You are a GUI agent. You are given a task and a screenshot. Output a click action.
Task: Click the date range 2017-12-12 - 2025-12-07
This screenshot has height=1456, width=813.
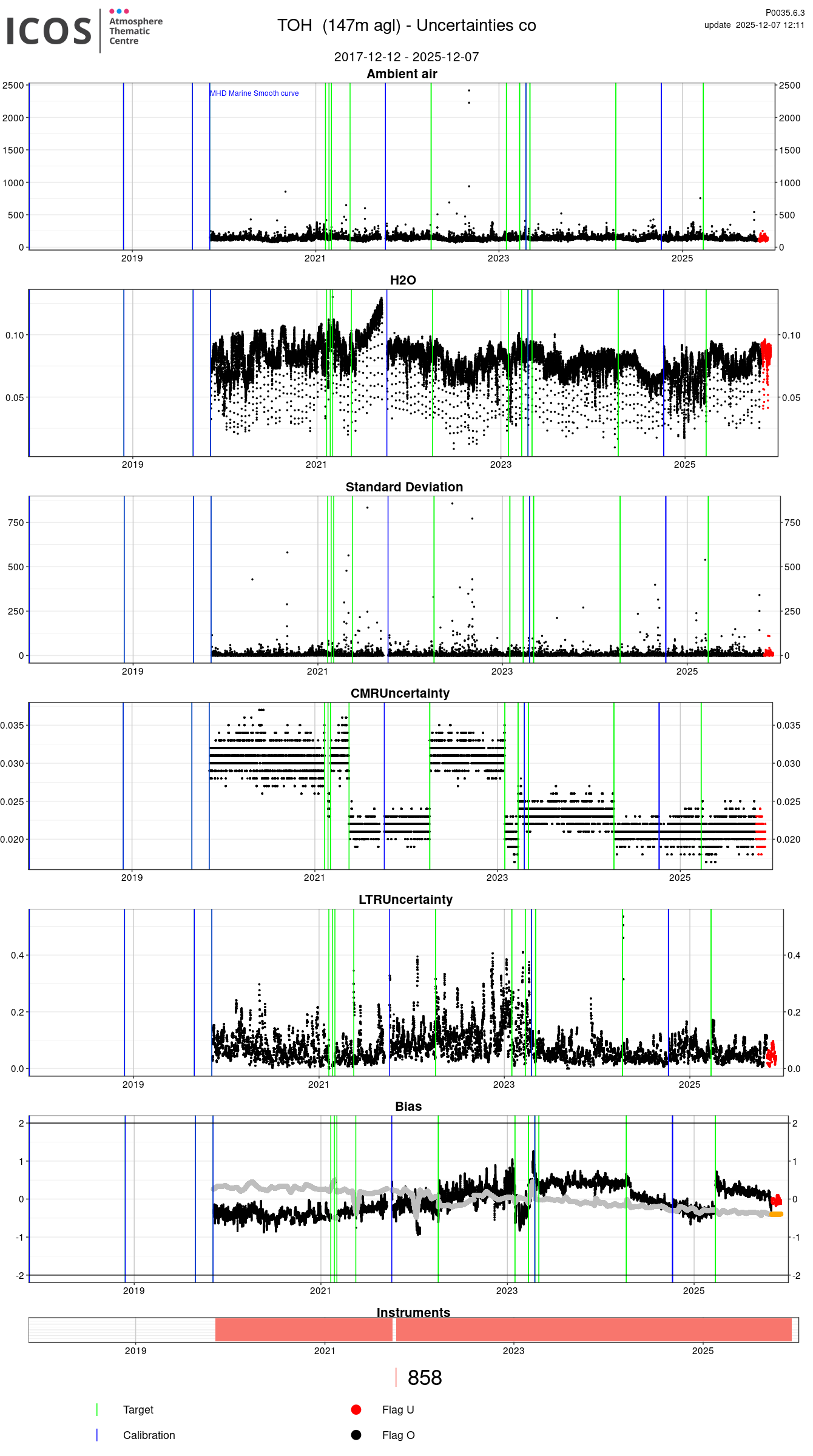point(406,57)
